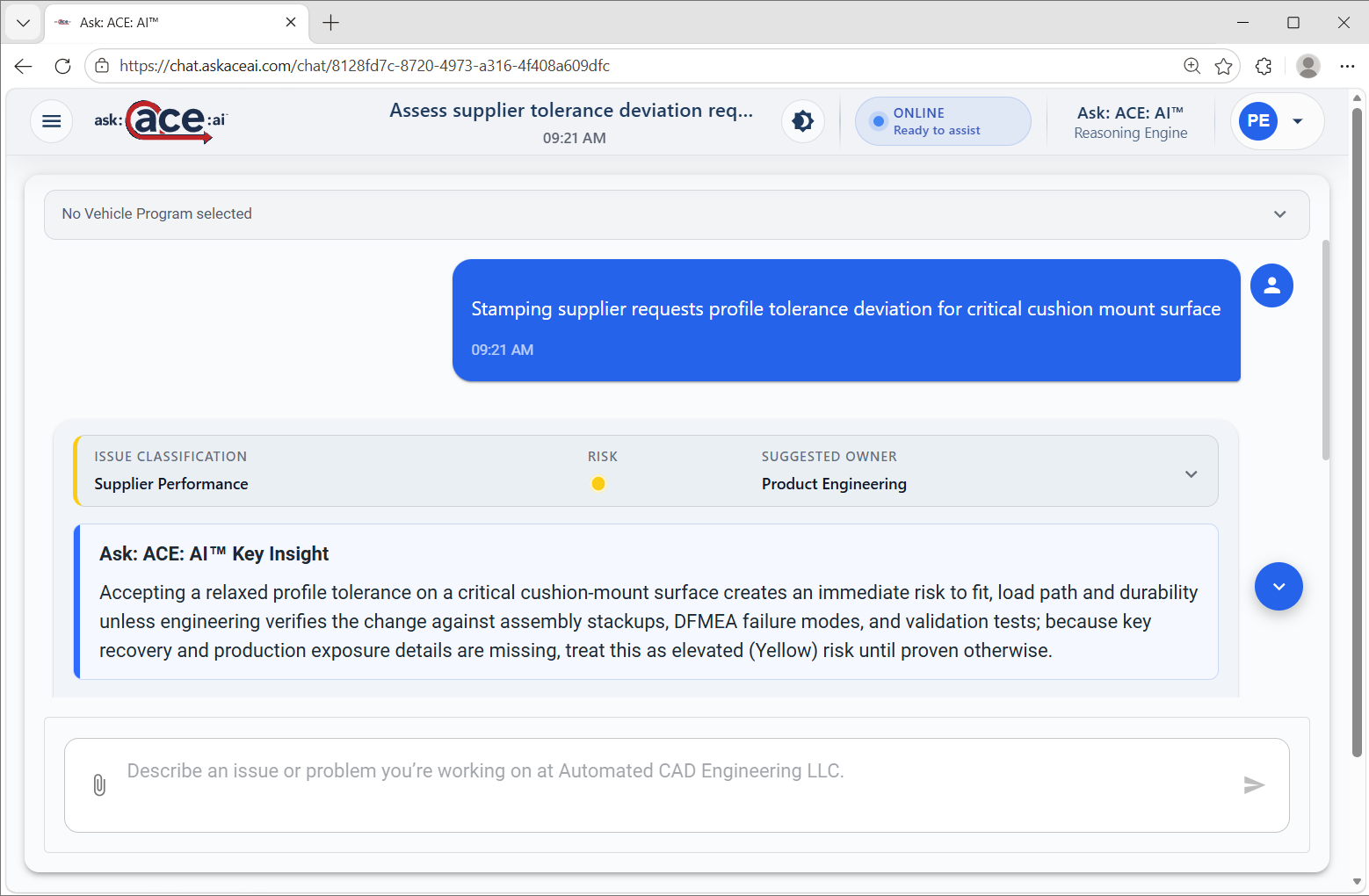Toggle dark/light theme brightness icon
This screenshot has height=896, width=1369.
tap(803, 121)
